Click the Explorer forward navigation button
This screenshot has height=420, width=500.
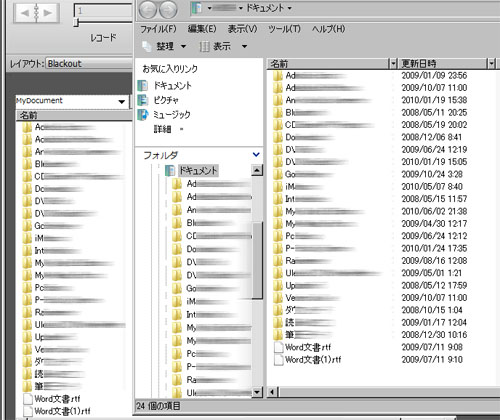click(x=168, y=10)
